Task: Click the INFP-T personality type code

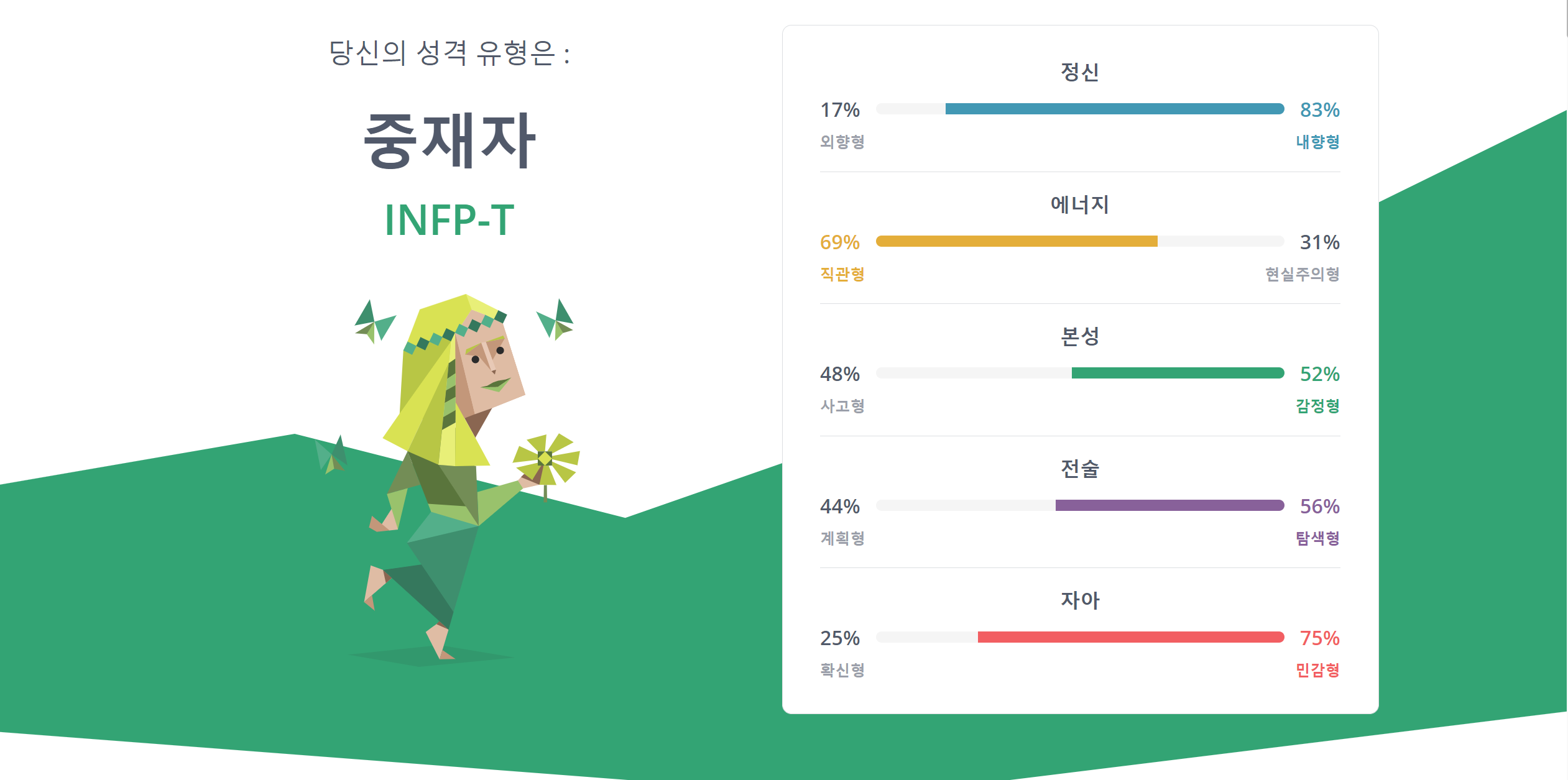Action: tap(449, 220)
